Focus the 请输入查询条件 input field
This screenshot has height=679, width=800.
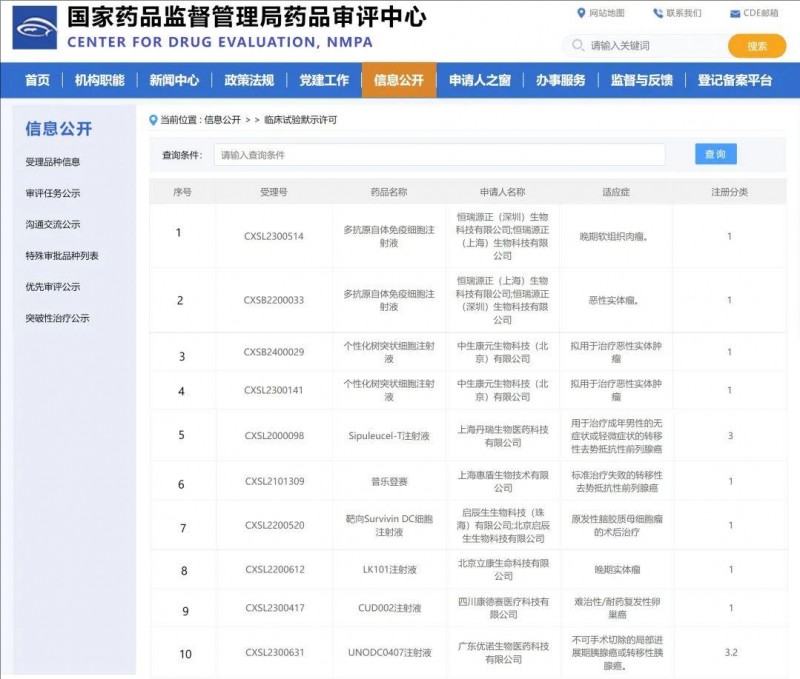(439, 155)
